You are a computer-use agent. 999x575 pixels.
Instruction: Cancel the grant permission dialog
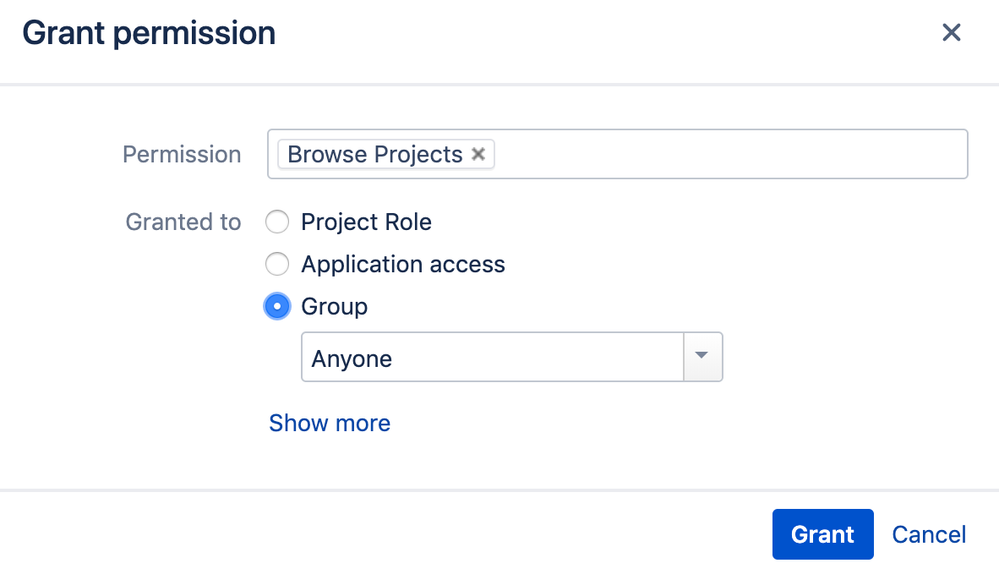point(929,535)
